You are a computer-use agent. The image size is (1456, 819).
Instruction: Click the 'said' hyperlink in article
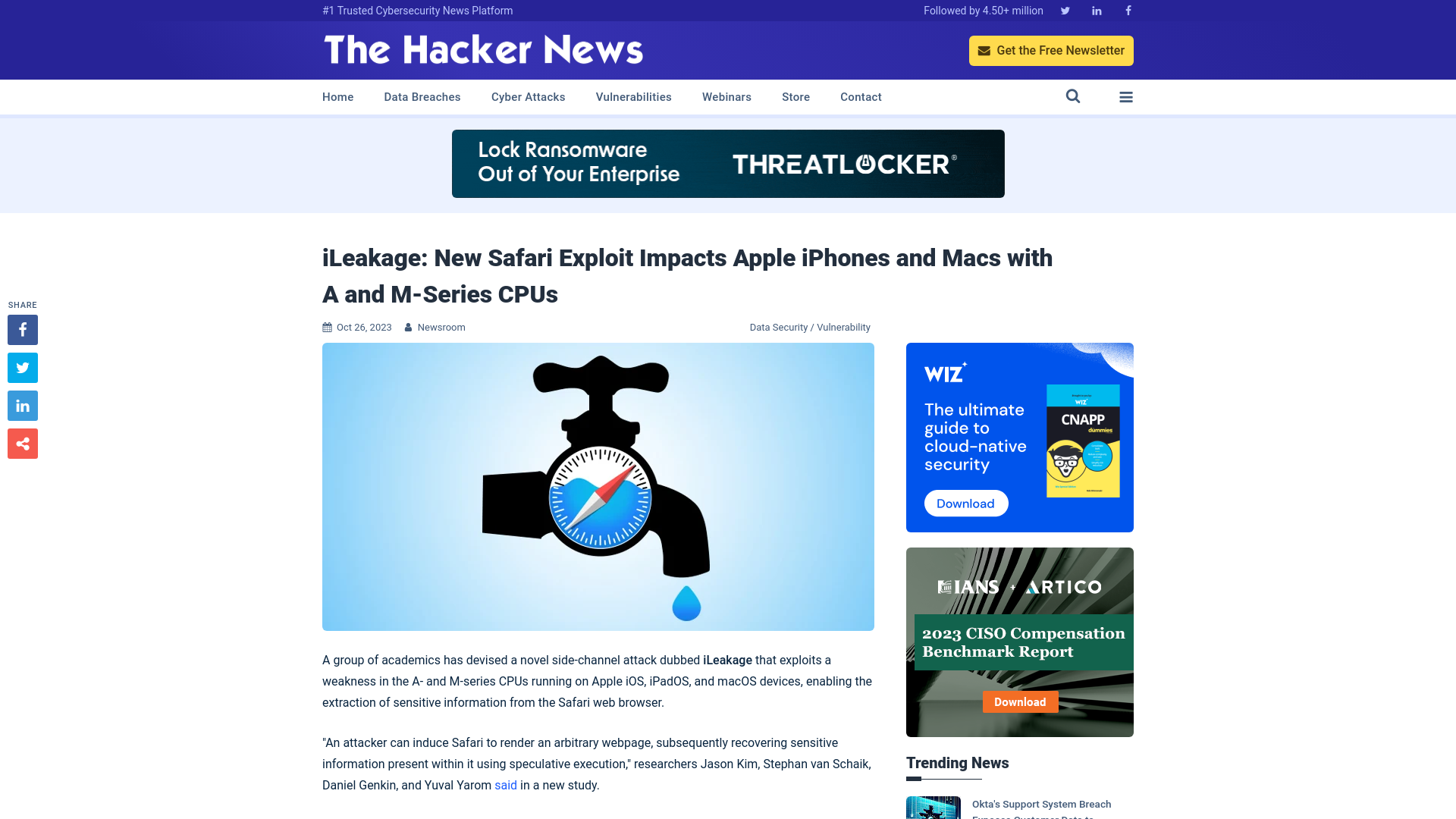(505, 785)
